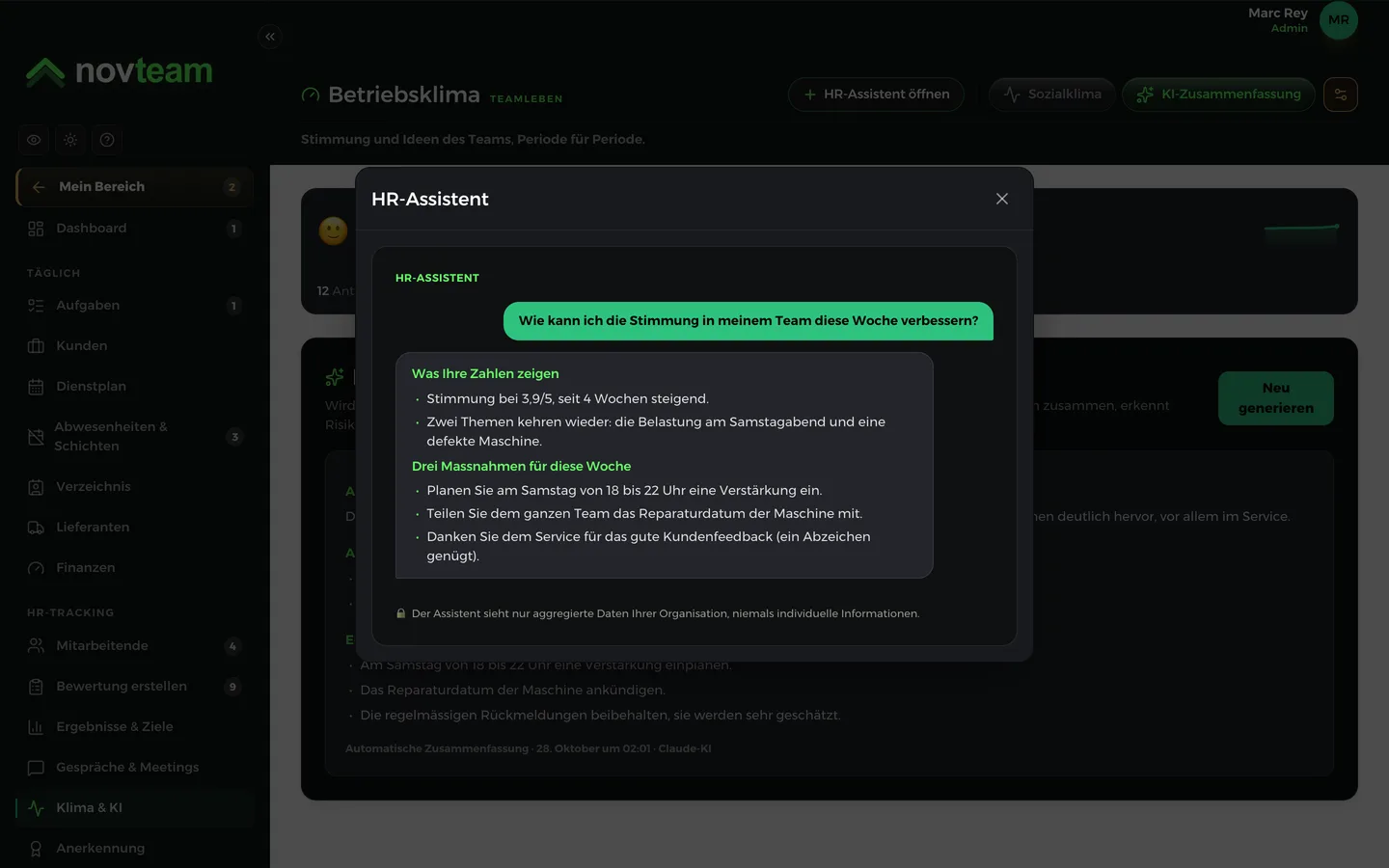Click the user question chat bubble
Screen dimensions: 1389x868
(x=749, y=321)
